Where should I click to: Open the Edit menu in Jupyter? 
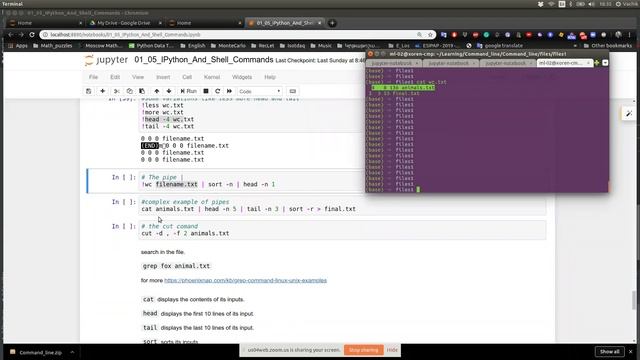coord(115,77)
